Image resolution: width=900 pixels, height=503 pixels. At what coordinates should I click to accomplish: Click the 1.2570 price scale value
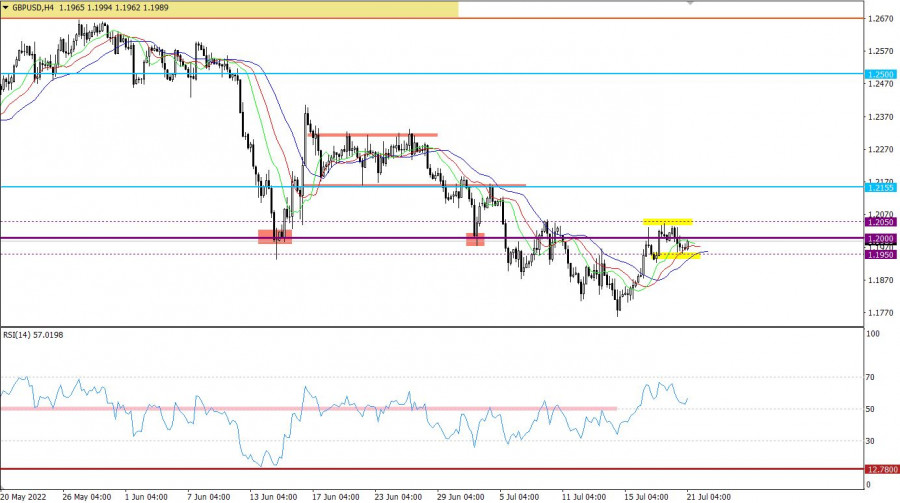881,51
